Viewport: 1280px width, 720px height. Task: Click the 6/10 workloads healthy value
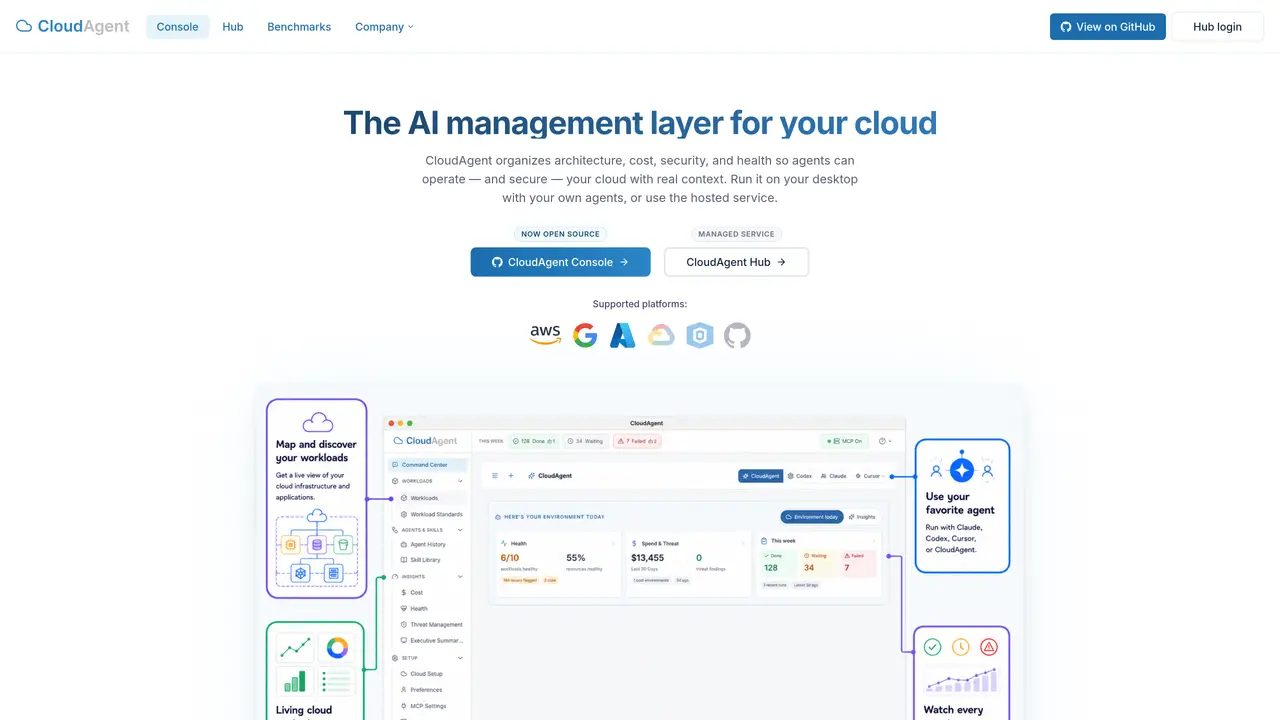(510, 558)
